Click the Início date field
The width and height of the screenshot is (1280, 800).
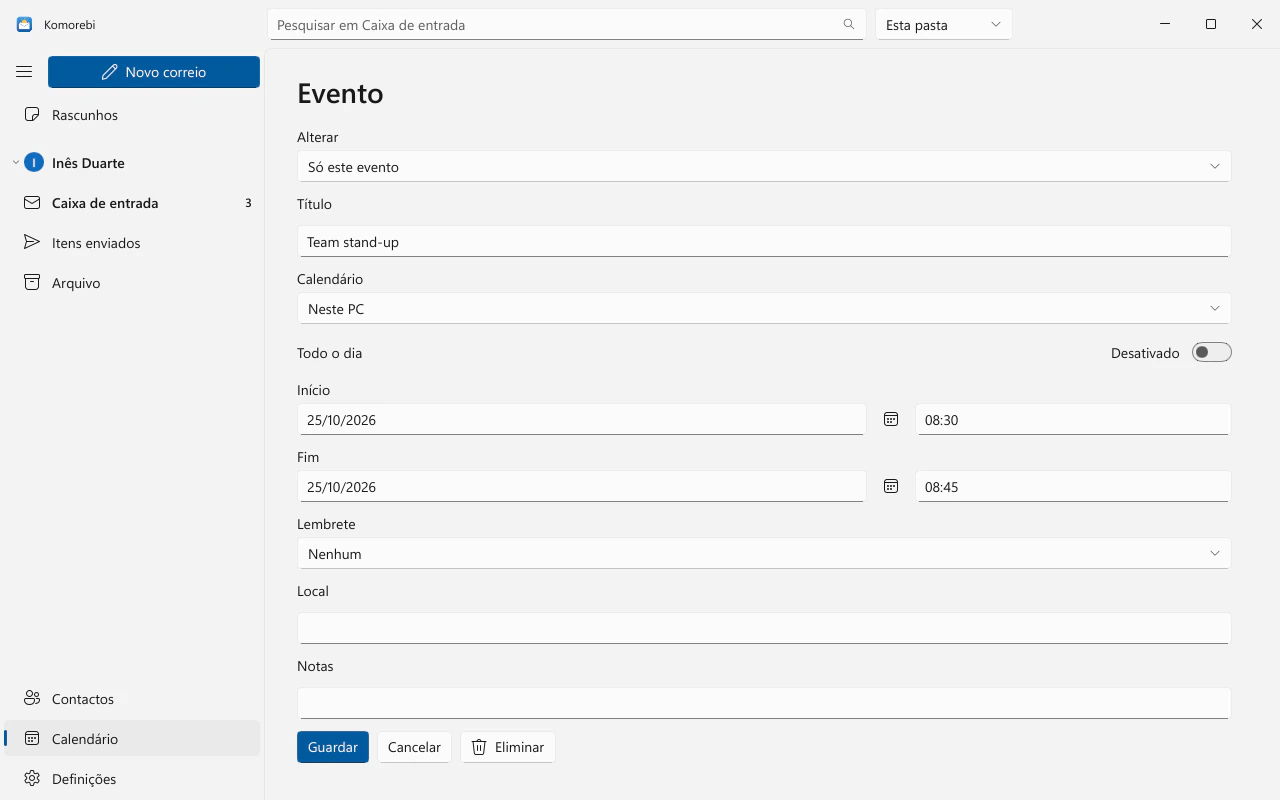[x=582, y=419]
